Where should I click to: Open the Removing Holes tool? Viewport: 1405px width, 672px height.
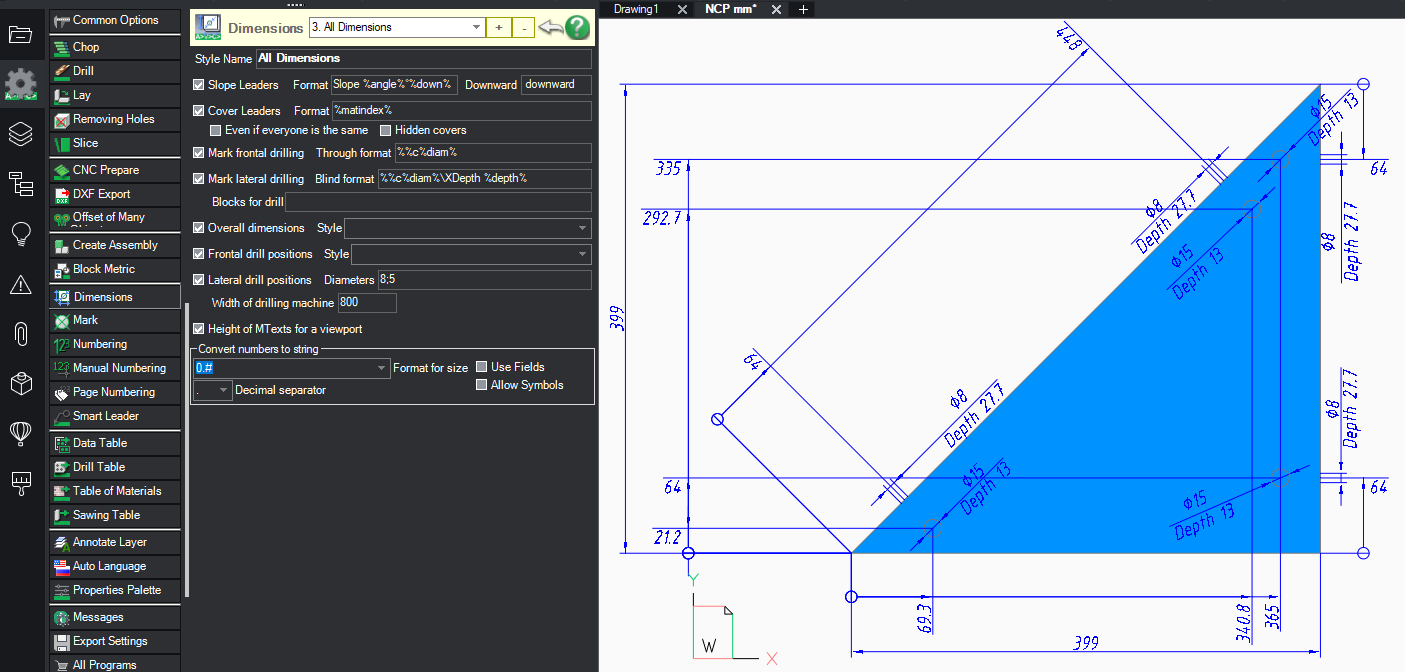(x=115, y=119)
